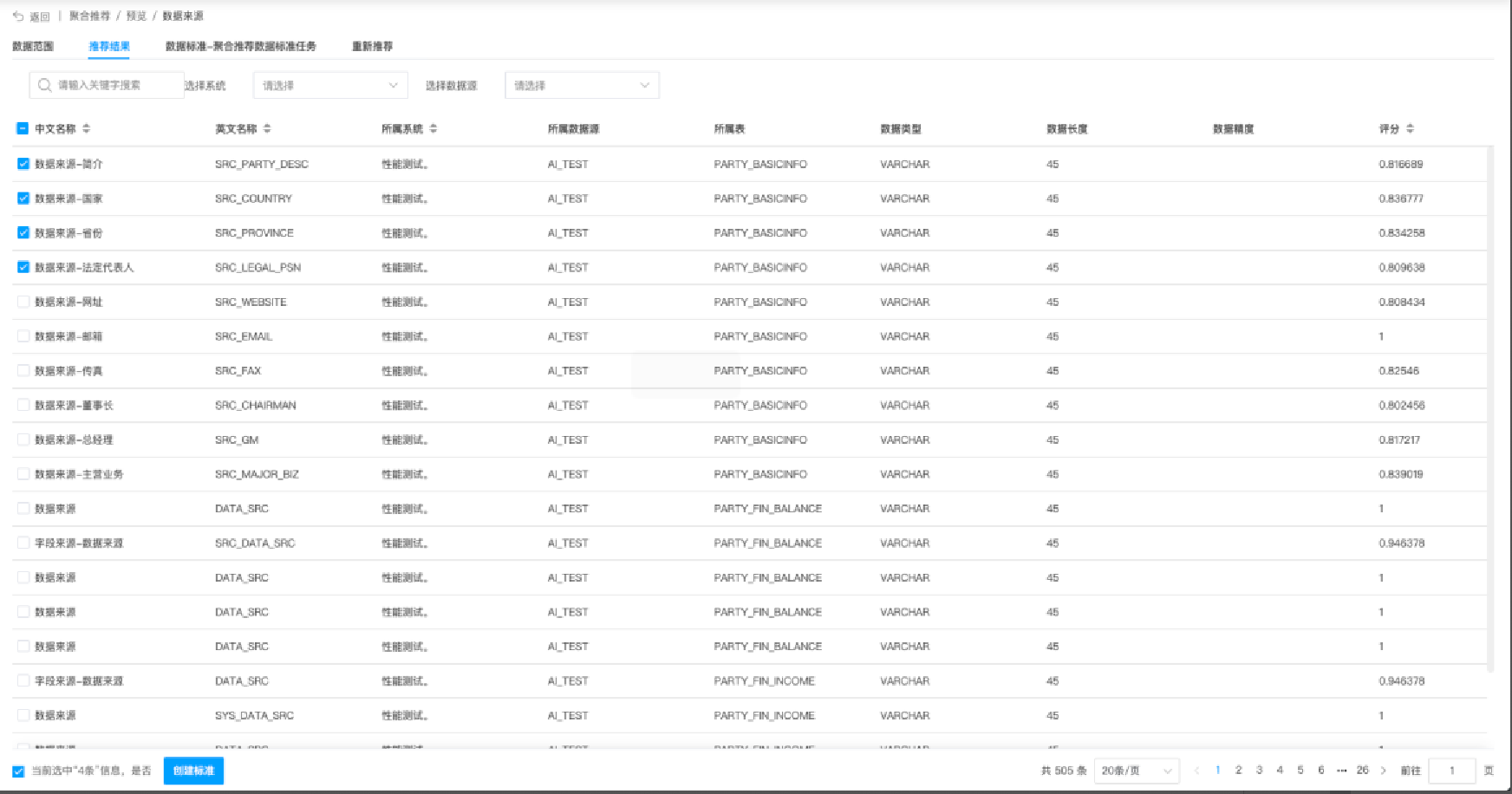Screen dimensions: 1512x794
Task: Click the 返回 link
Action: [x=40, y=16]
